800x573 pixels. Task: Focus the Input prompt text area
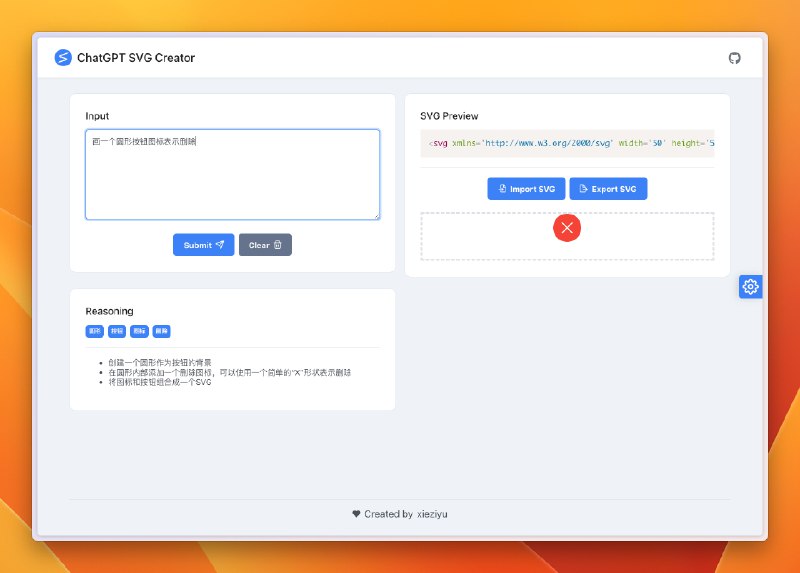coord(233,175)
